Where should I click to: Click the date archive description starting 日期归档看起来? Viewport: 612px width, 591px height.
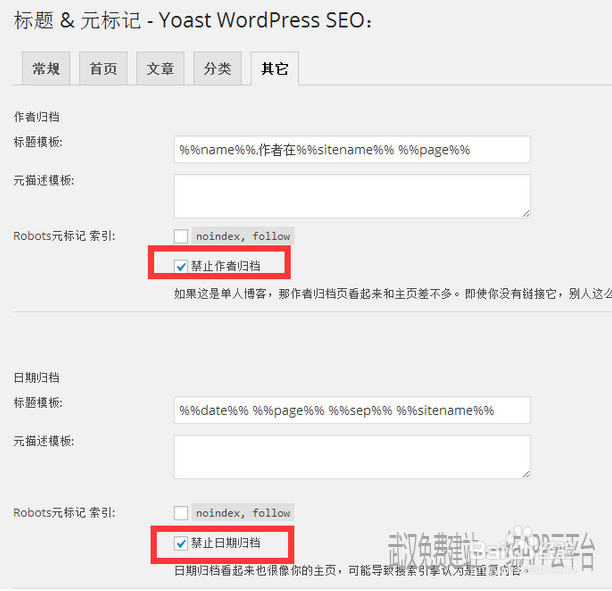tap(351, 571)
